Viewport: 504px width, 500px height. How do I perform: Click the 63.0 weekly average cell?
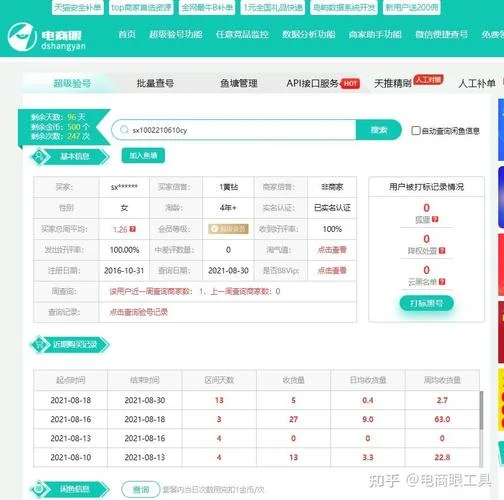[x=442, y=419]
